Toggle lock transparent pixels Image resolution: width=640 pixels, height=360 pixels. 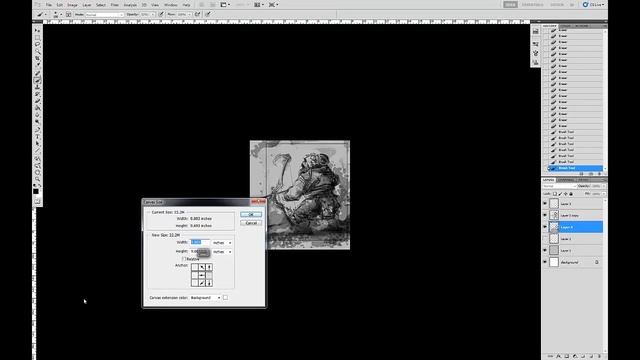[x=555, y=194]
